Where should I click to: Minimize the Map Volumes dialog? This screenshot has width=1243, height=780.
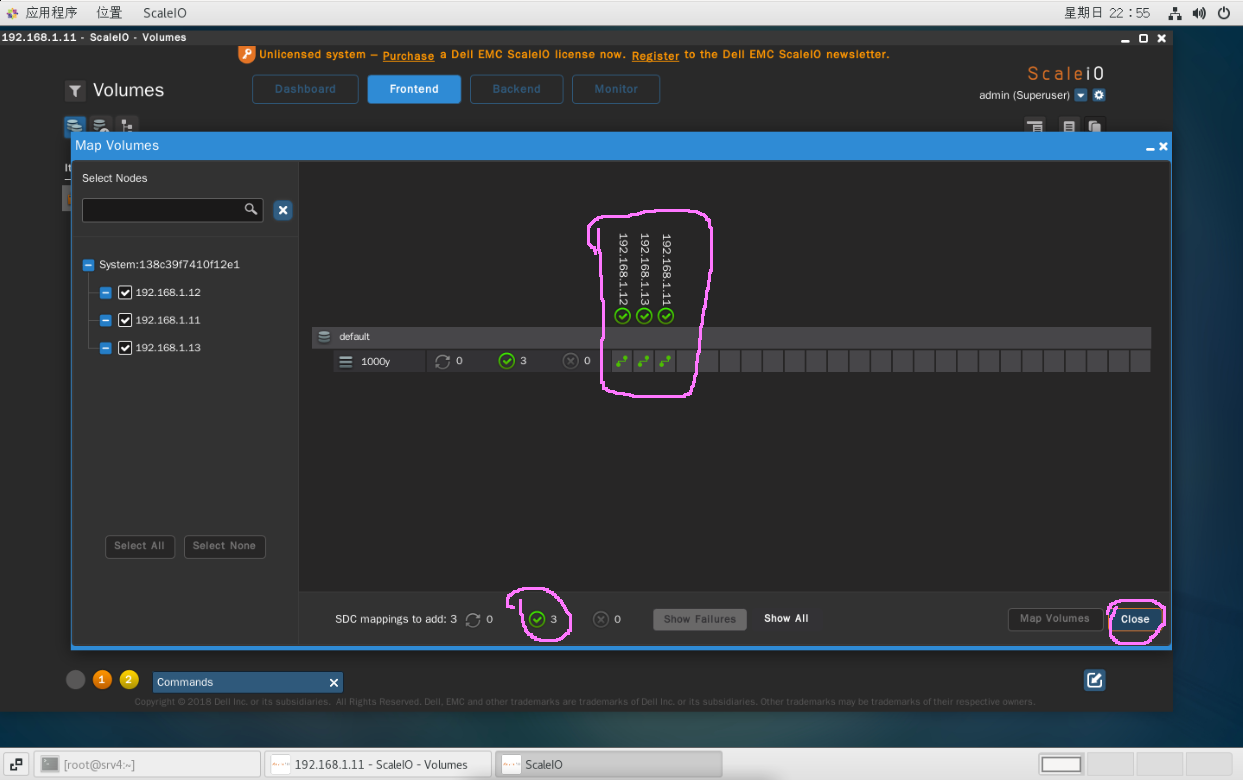(1150, 148)
